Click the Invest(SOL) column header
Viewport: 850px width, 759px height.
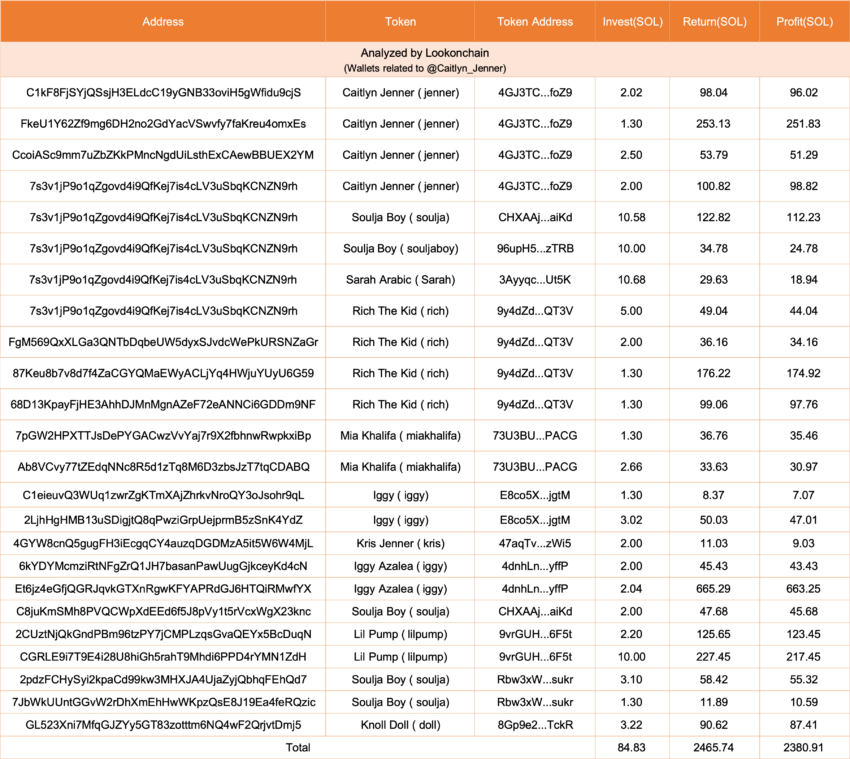pyautogui.click(x=632, y=22)
